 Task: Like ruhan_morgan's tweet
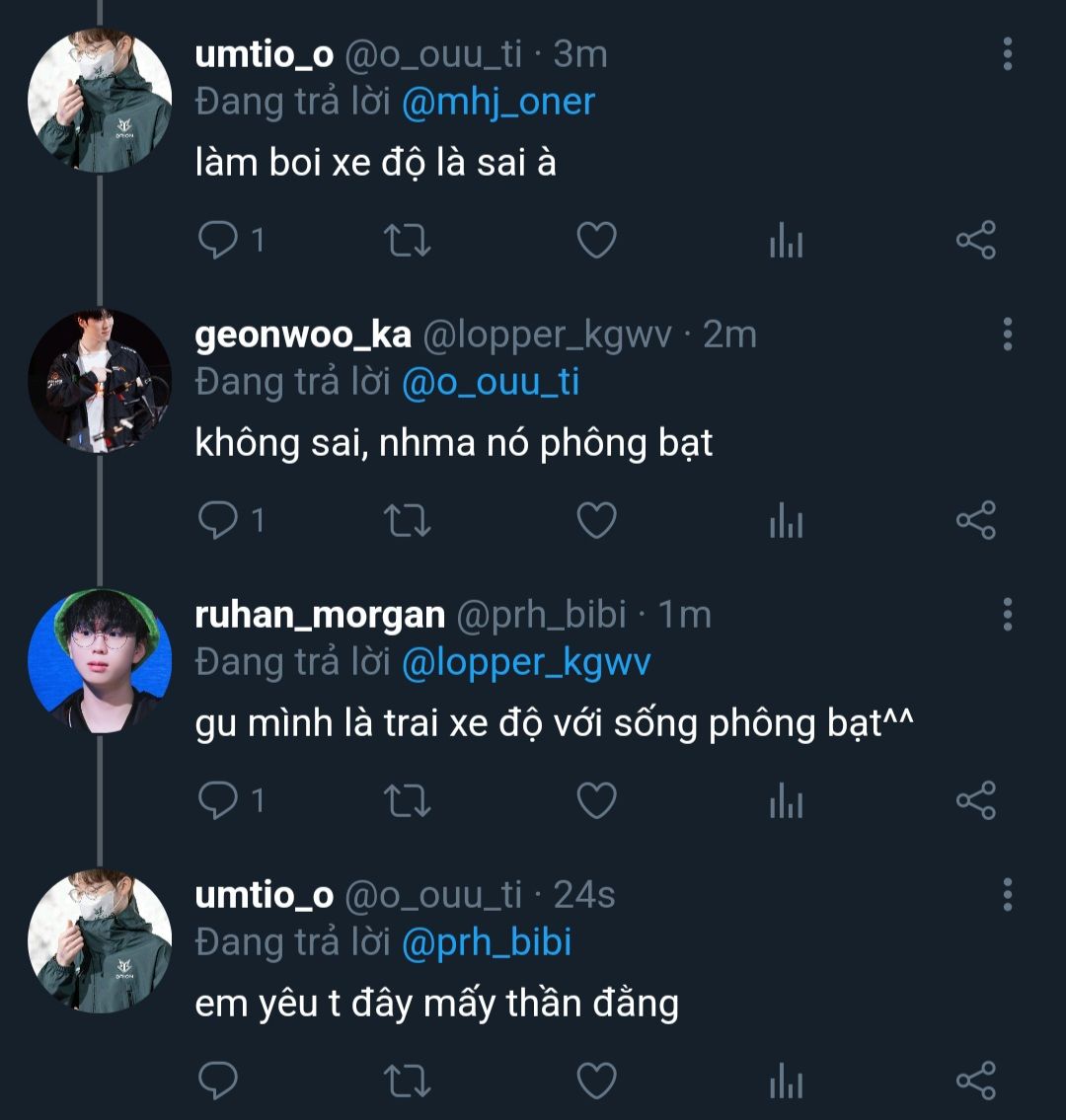pyautogui.click(x=596, y=801)
